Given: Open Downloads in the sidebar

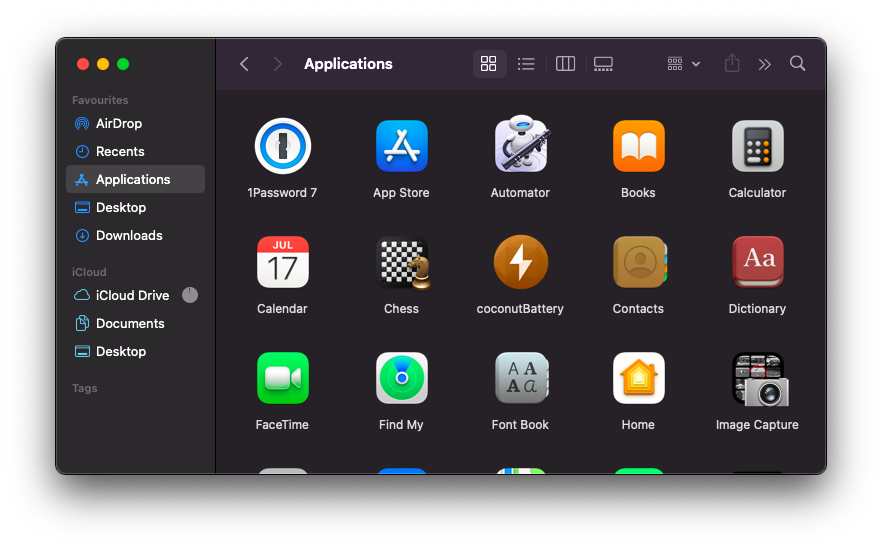Looking at the screenshot, I should click(x=136, y=235).
